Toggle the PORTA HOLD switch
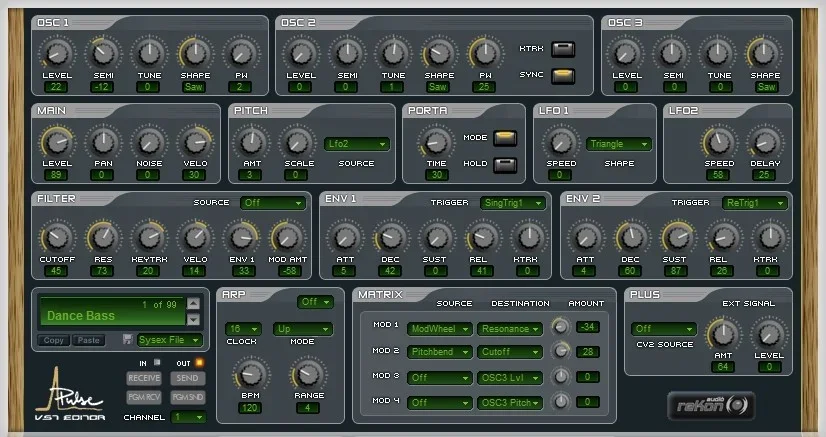Screen dimensions: 826x437 pos(505,164)
